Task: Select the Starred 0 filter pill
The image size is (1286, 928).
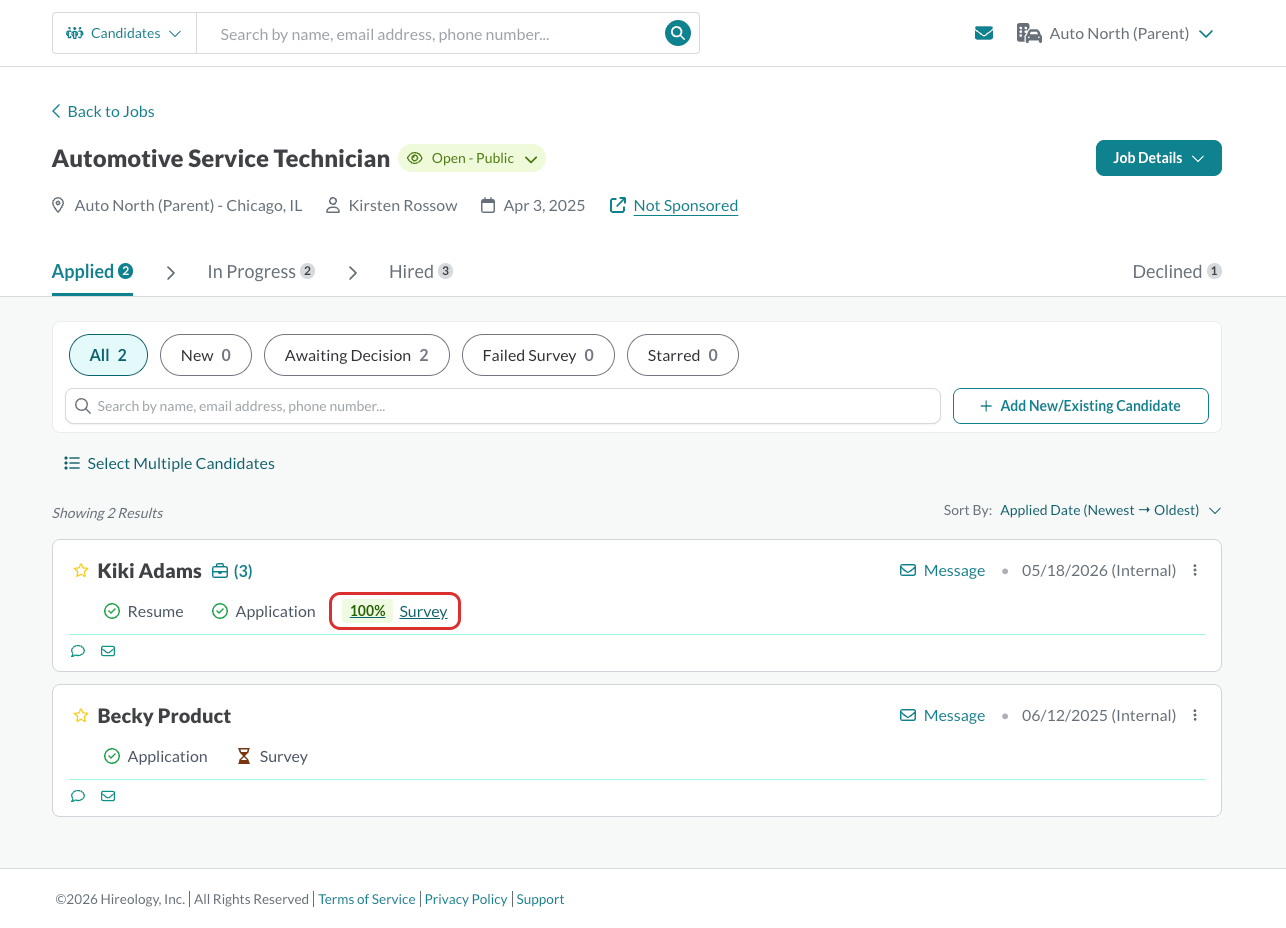Action: click(x=683, y=355)
